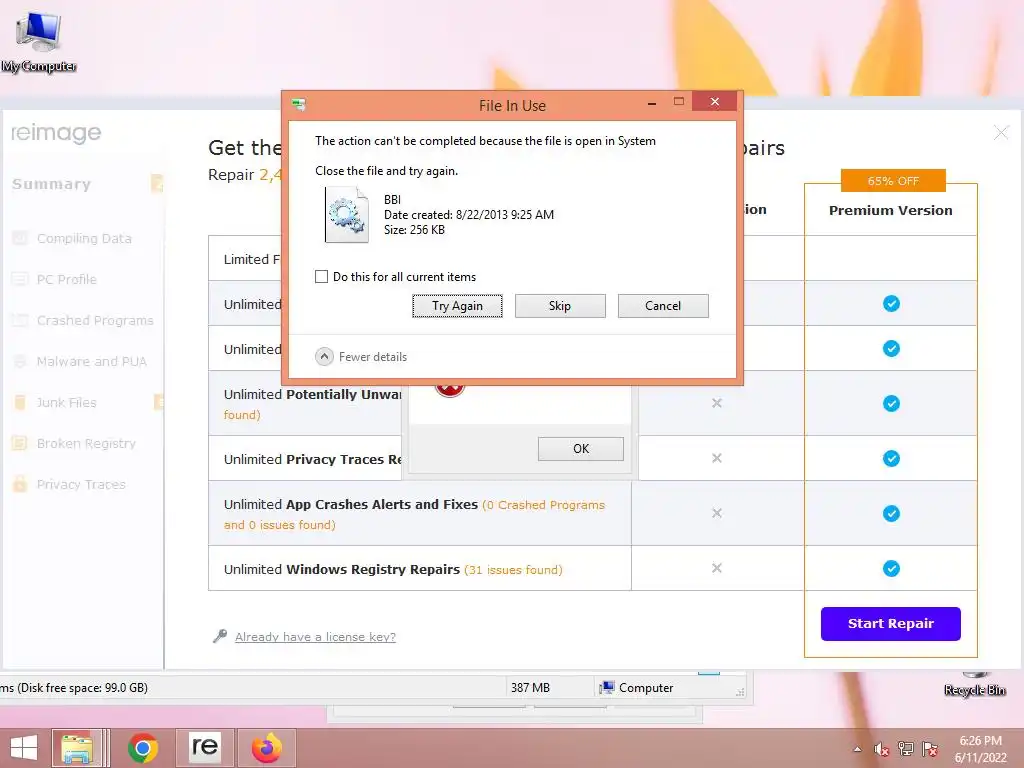Viewport: 1024px width, 768px height.
Task: Open Windows Start button
Action: (24, 748)
